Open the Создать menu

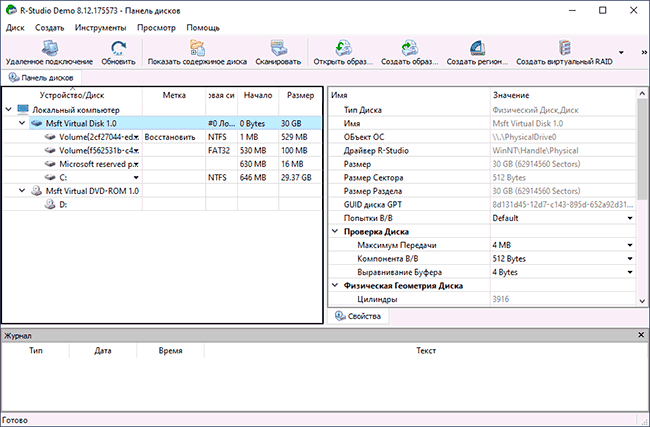click(x=49, y=28)
